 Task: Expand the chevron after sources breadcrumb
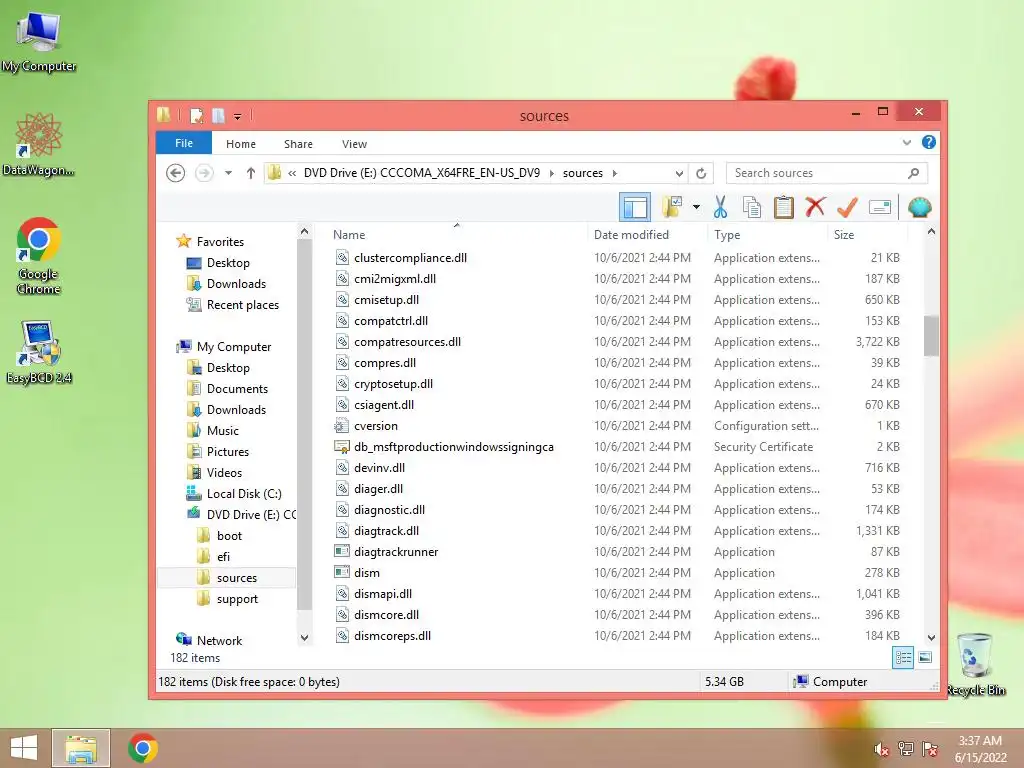615,173
